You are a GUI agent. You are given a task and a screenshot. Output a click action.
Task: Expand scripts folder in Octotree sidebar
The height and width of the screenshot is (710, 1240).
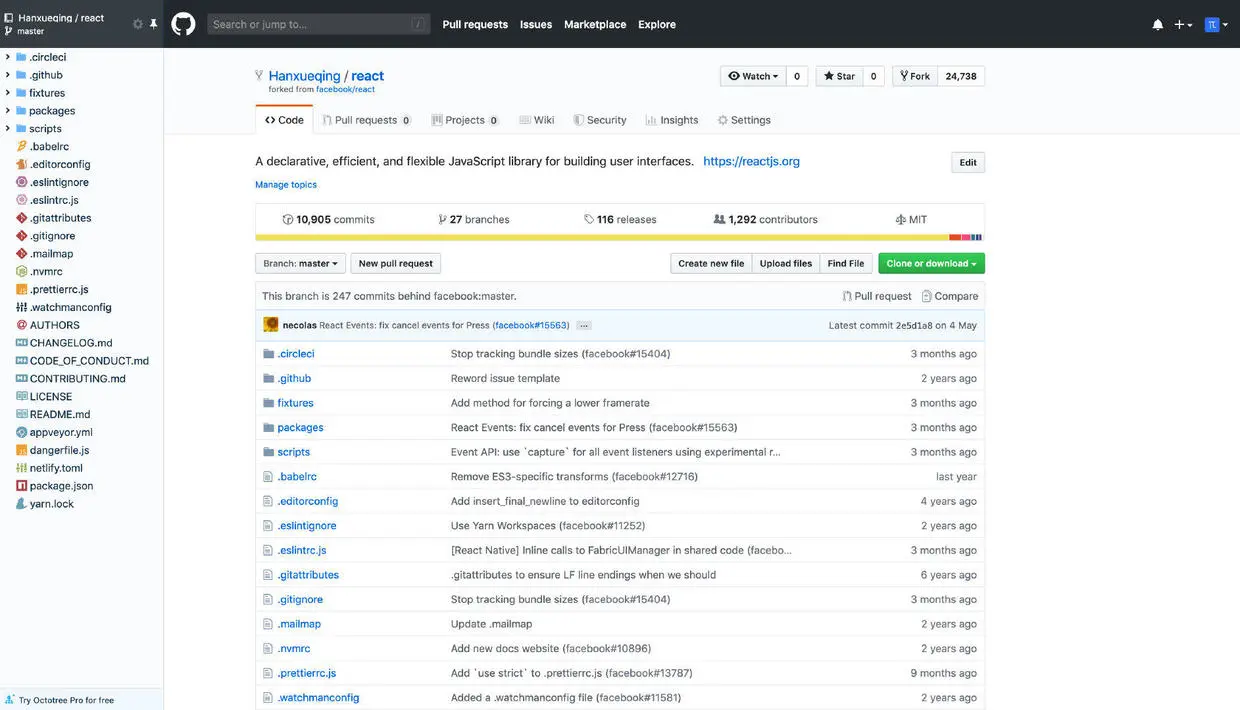pyautogui.click(x=8, y=129)
